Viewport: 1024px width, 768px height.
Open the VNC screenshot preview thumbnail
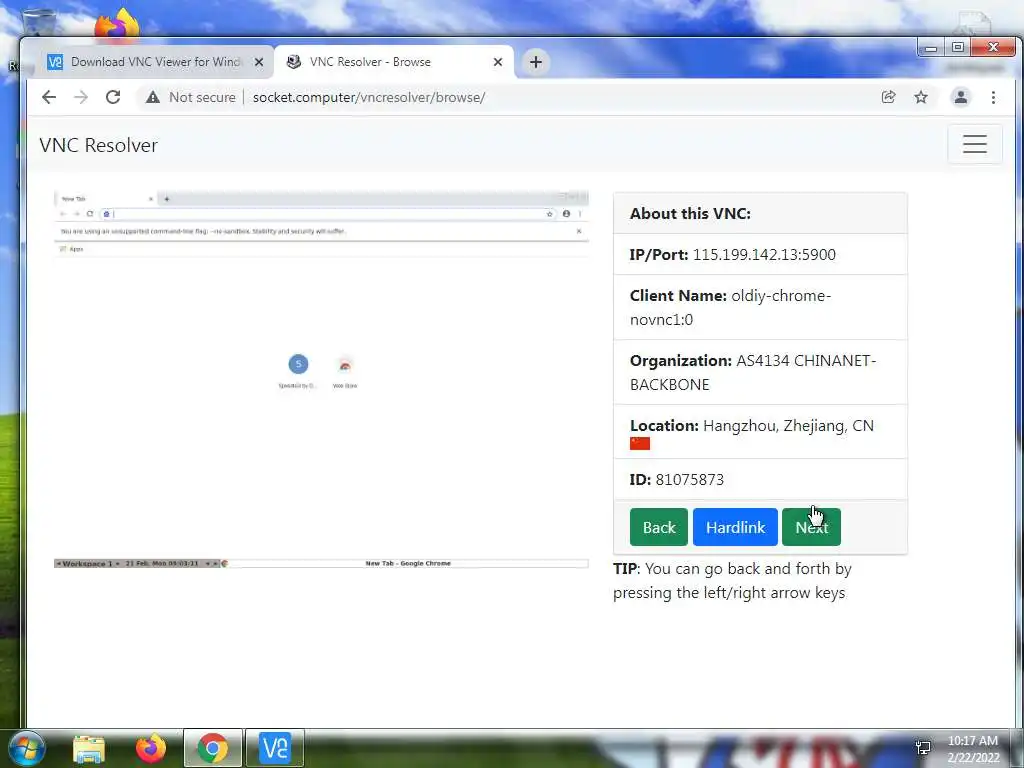click(x=321, y=379)
